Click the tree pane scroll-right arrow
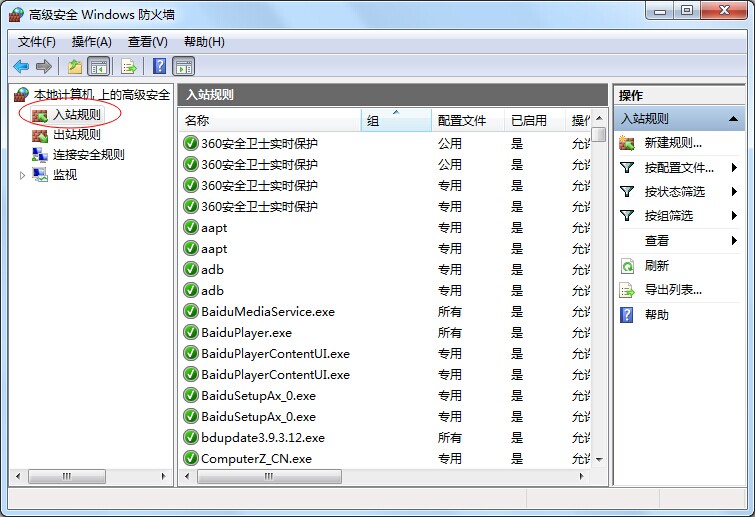The width and height of the screenshot is (755, 517). coord(163,477)
